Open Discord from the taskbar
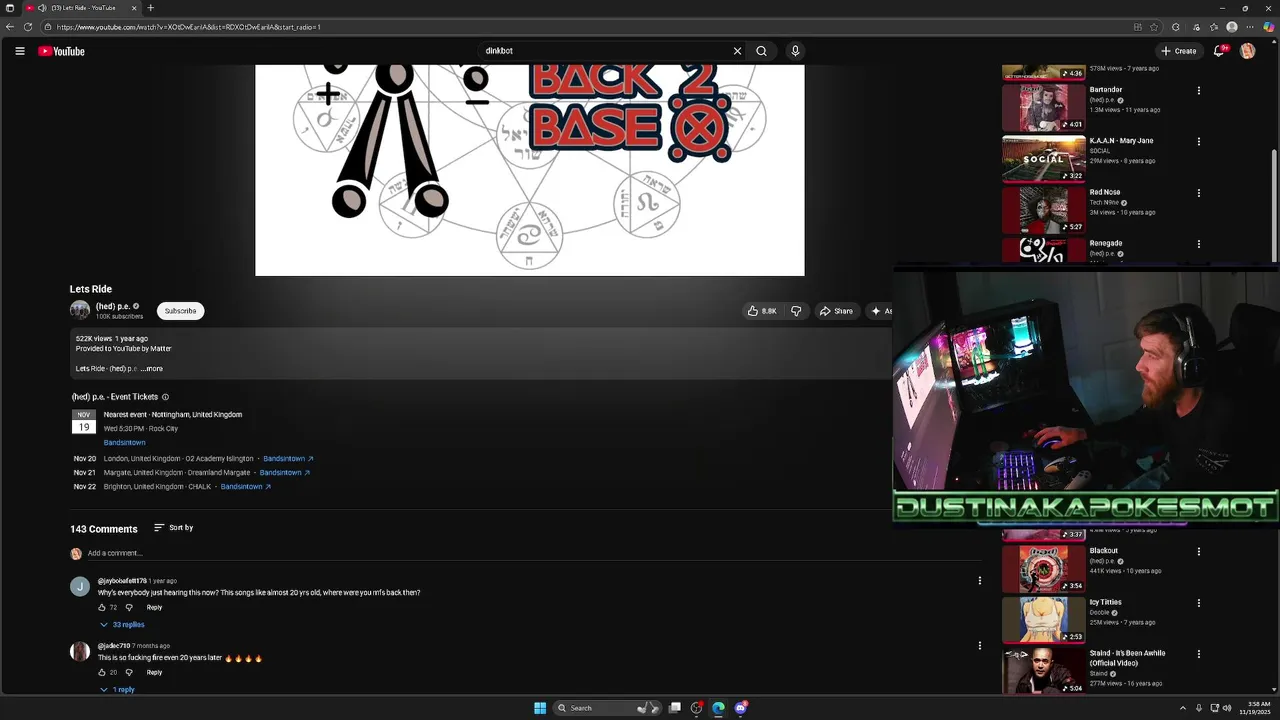The image size is (1280, 720). coord(740,708)
